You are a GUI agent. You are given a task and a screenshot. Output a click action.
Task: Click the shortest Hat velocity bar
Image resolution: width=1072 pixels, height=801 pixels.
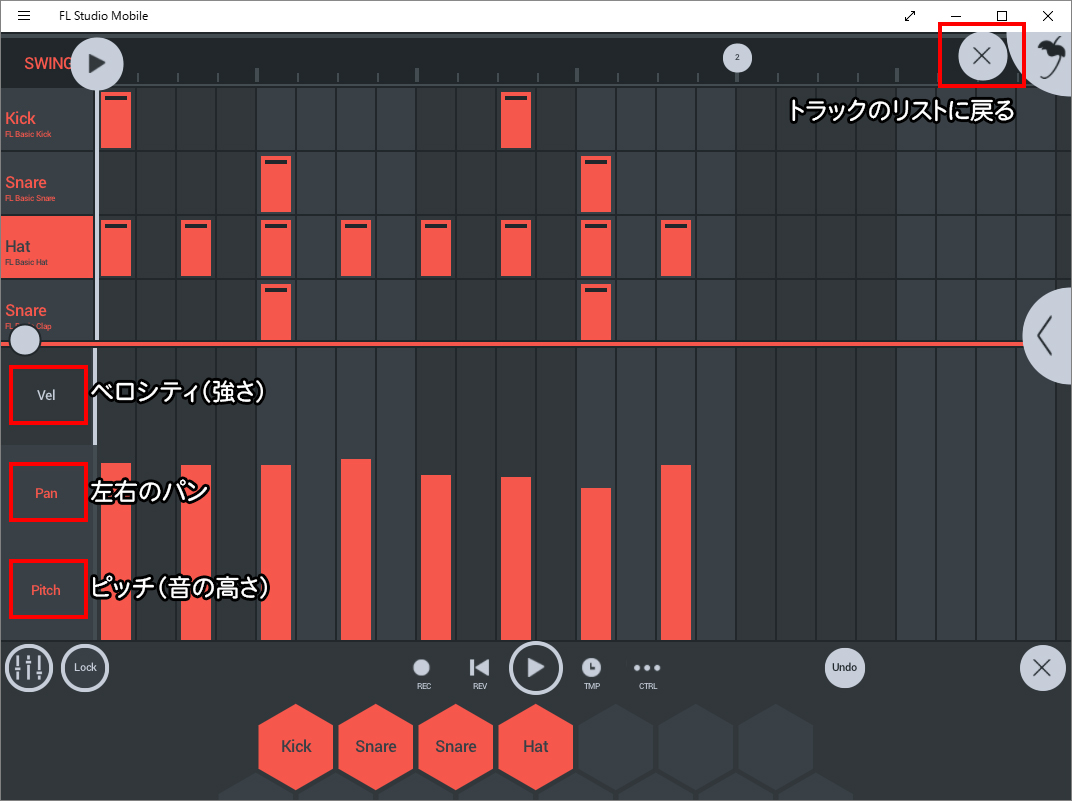tap(596, 564)
